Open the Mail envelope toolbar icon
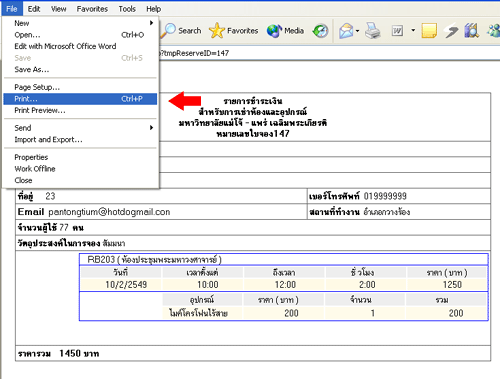This screenshot has height=379, width=500. 346,31
